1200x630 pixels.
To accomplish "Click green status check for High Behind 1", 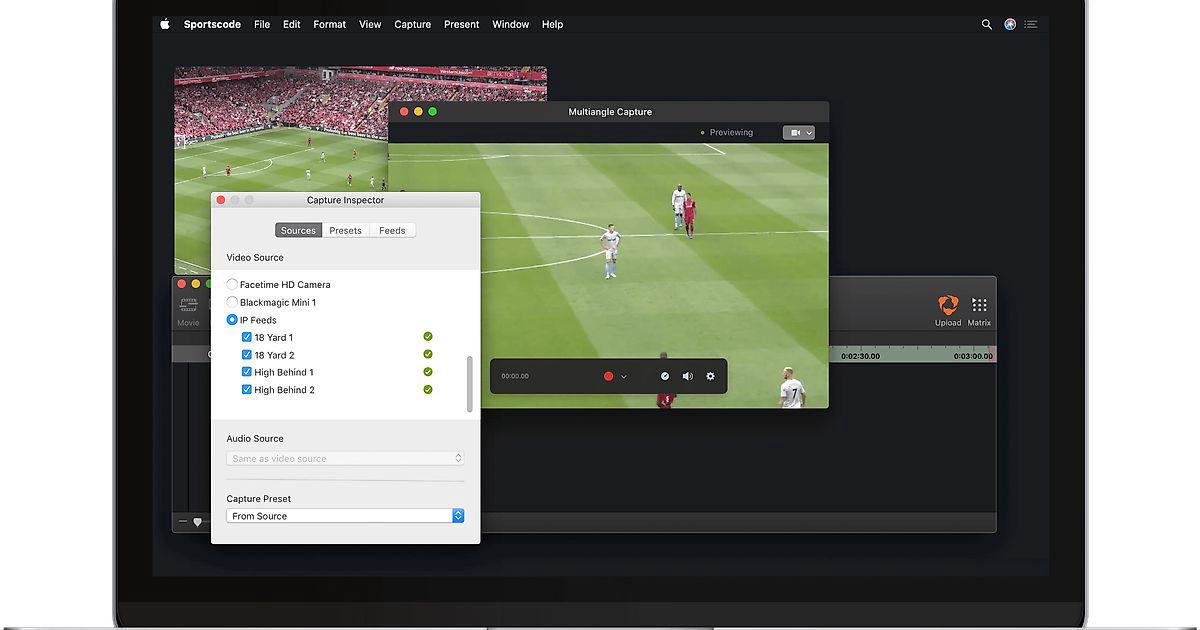I will click(x=428, y=372).
